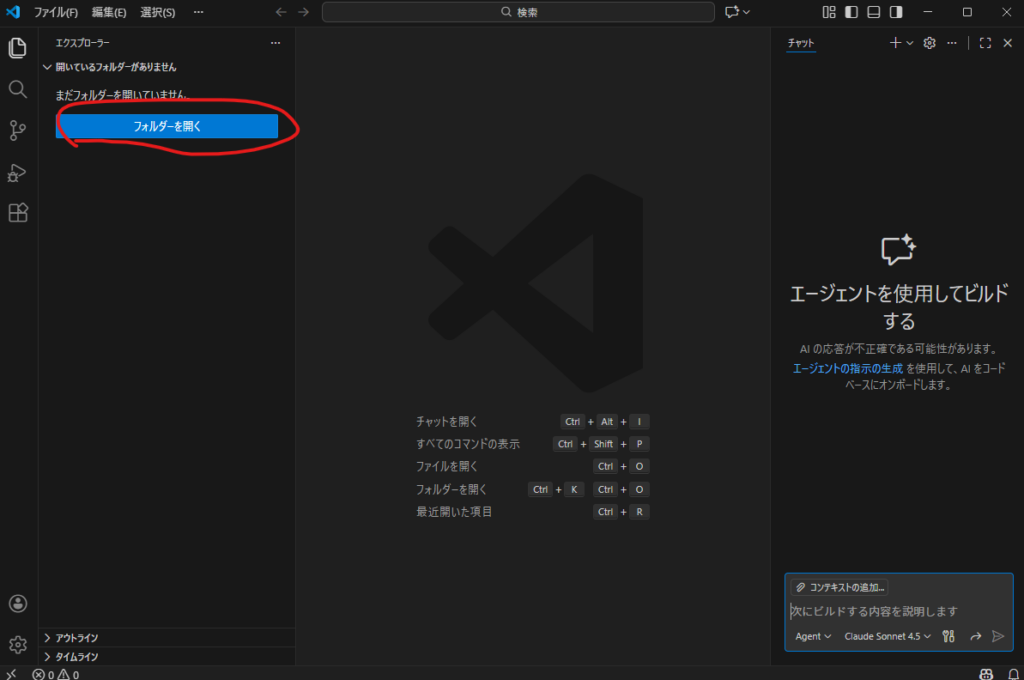The width and height of the screenshot is (1024, 680).
Task: Click the Configure Tools icon in chat input
Action: (948, 636)
